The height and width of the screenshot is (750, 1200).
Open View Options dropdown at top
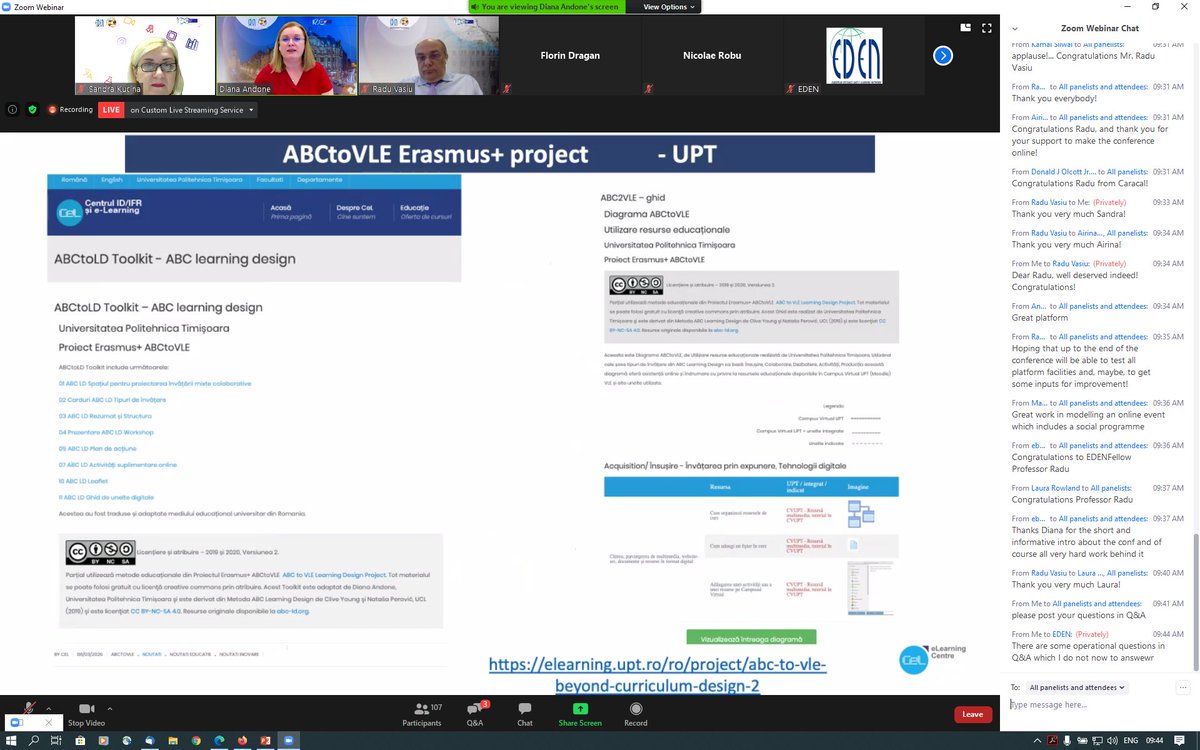click(x=666, y=6)
